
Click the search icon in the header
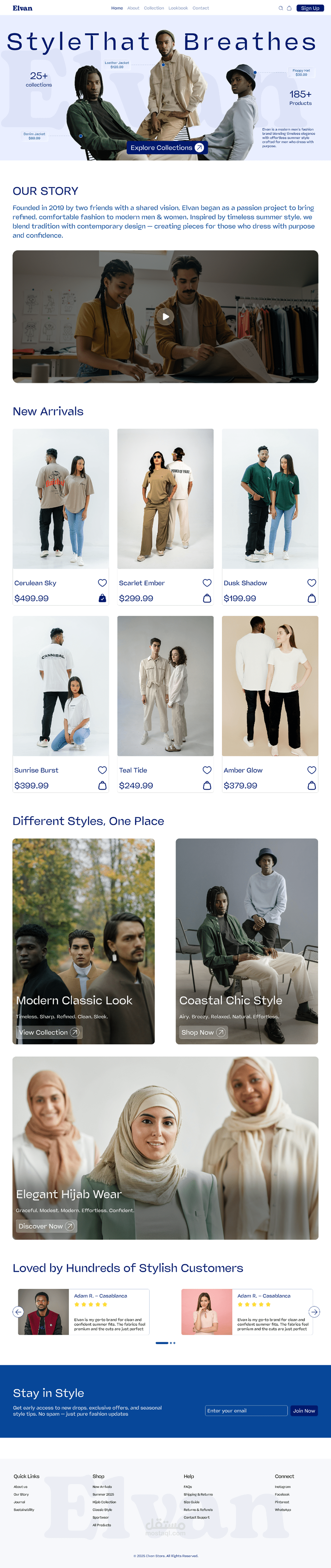[x=280, y=8]
